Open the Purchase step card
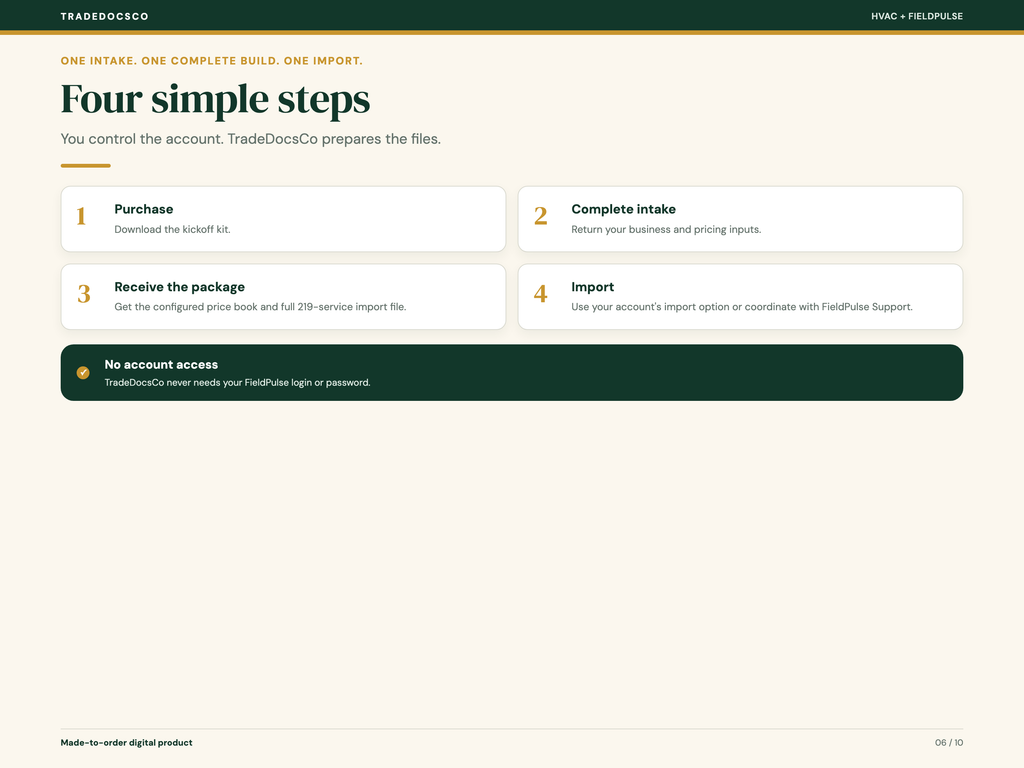 (x=283, y=219)
